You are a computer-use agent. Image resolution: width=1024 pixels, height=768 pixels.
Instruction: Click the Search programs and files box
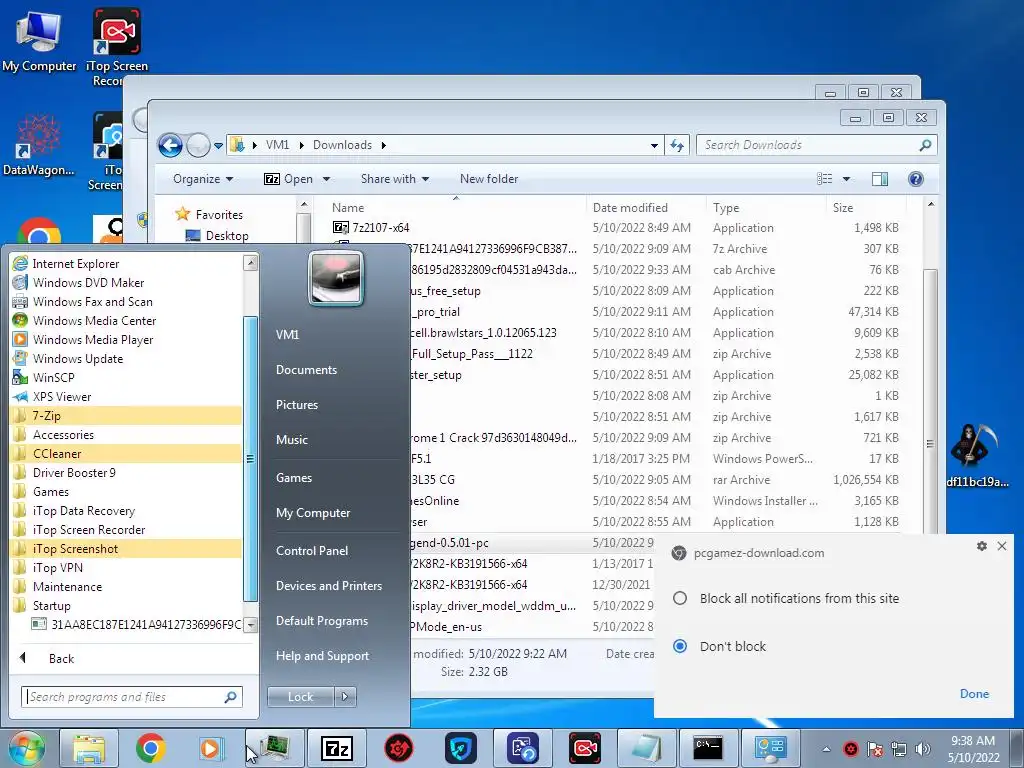(131, 697)
